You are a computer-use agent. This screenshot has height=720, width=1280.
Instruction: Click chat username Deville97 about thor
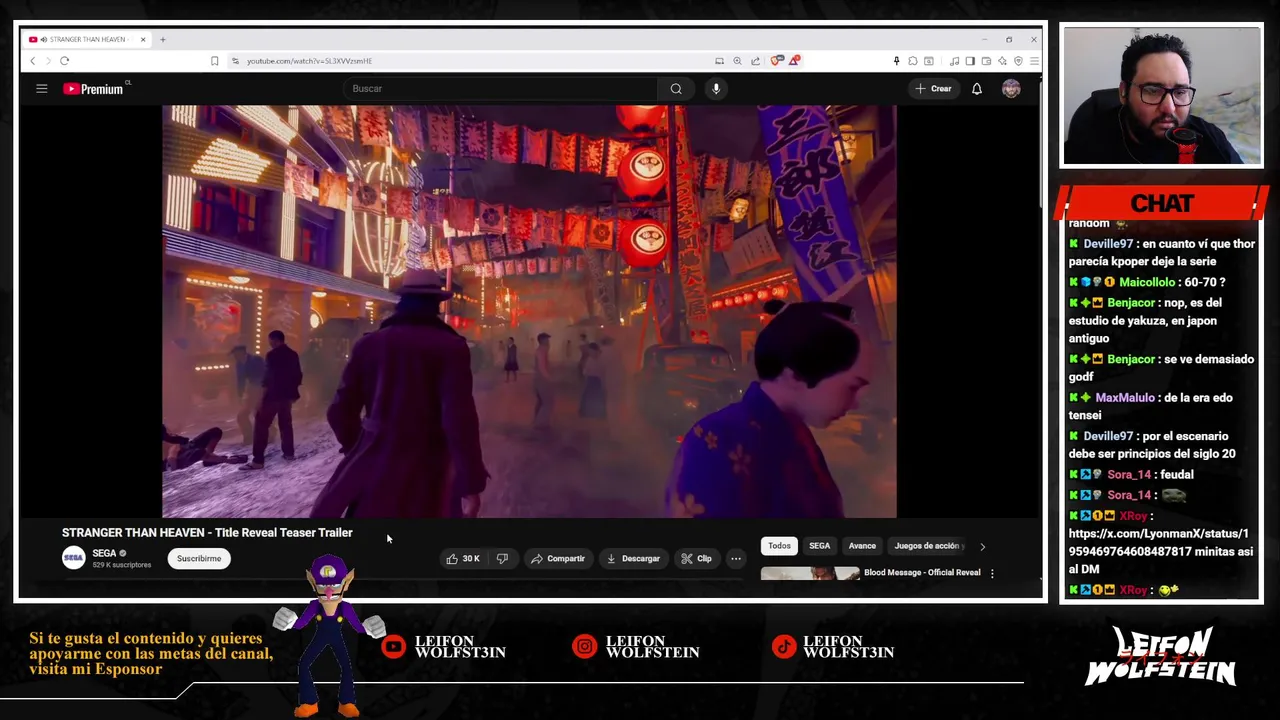click(x=1108, y=244)
